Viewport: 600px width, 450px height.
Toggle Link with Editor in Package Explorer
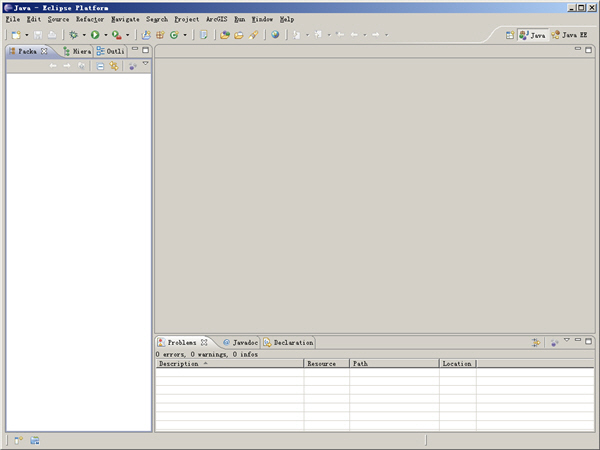(x=114, y=66)
